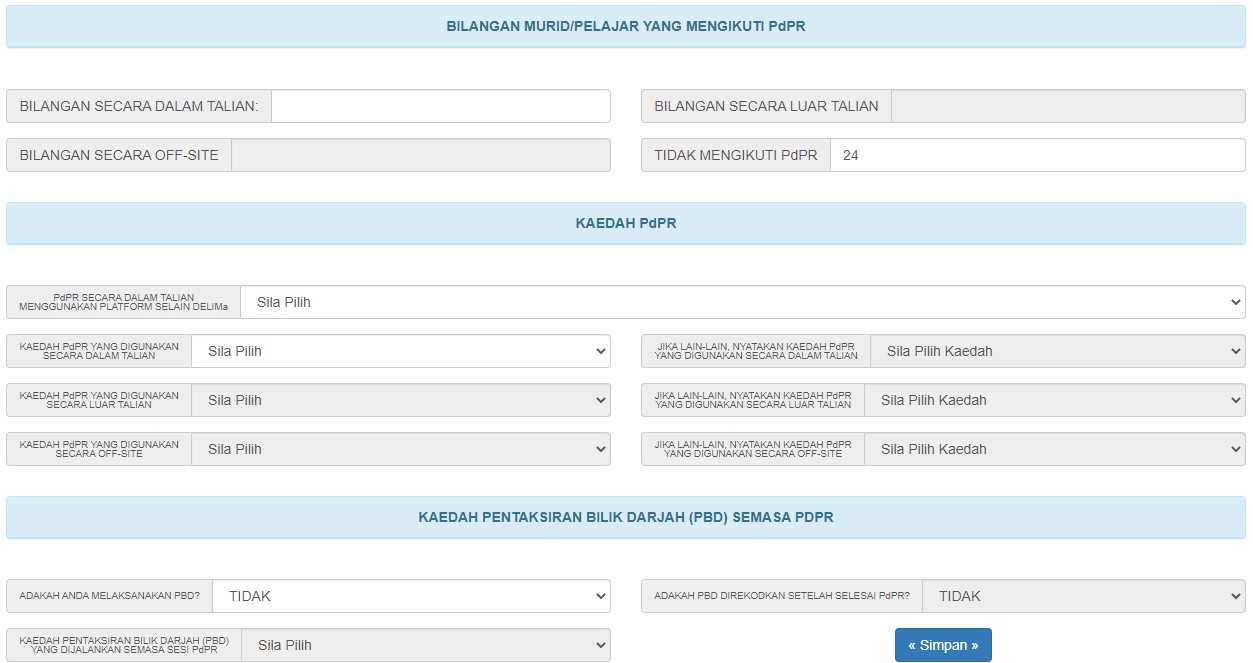Click the Bilangan Murid/Pelajar Yang Mengikuti PdPR header

(x=626, y=27)
